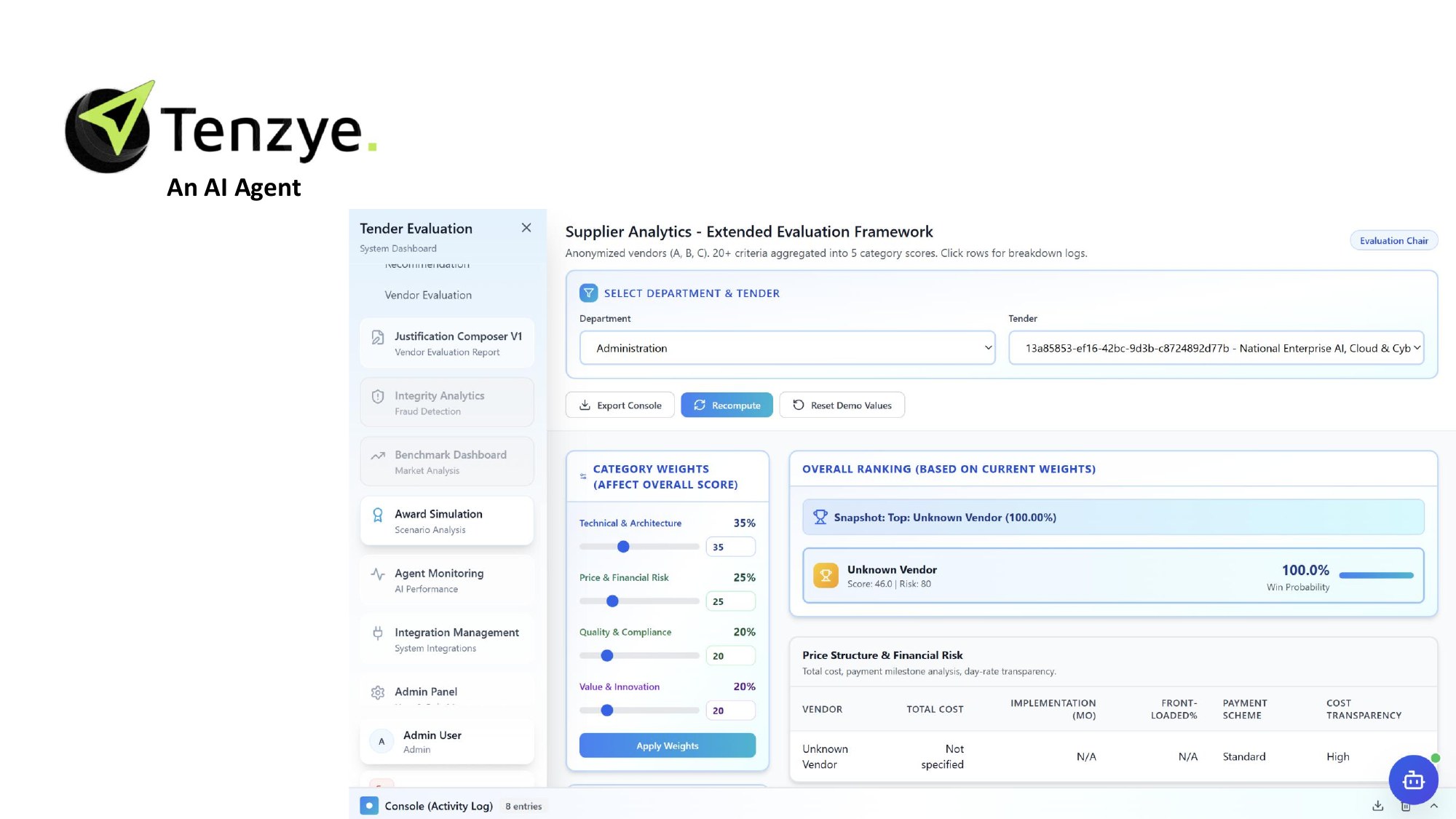This screenshot has width=1456, height=819.
Task: Click the Quality & Compliance value field
Action: pos(730,656)
